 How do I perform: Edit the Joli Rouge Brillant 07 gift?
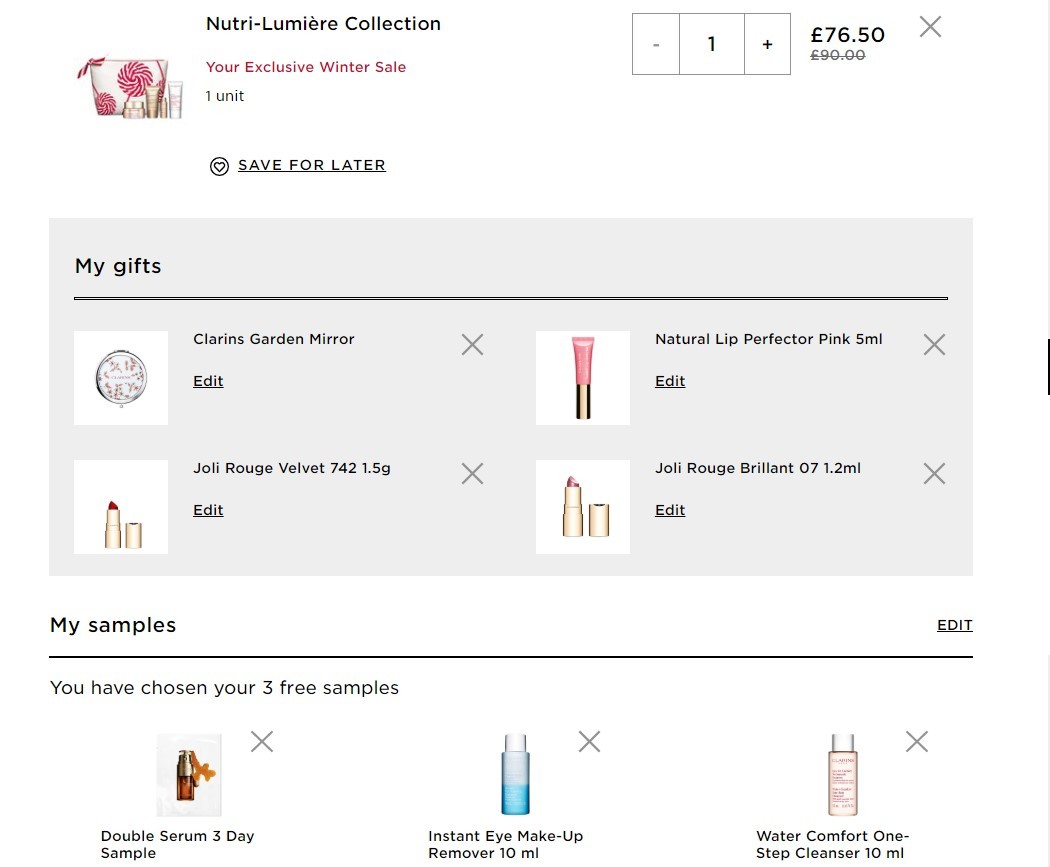670,510
